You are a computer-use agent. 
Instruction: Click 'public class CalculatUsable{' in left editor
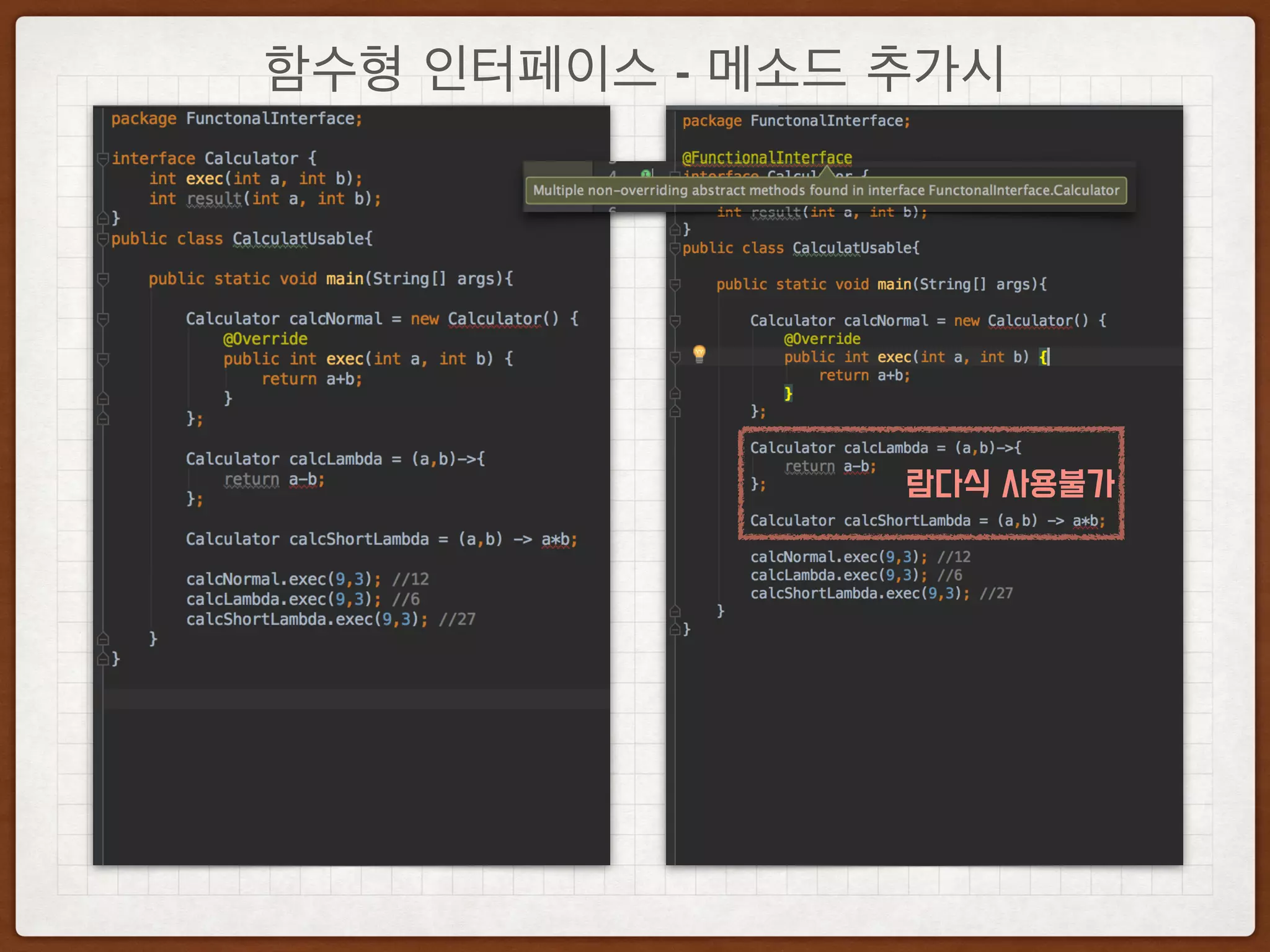[242, 239]
